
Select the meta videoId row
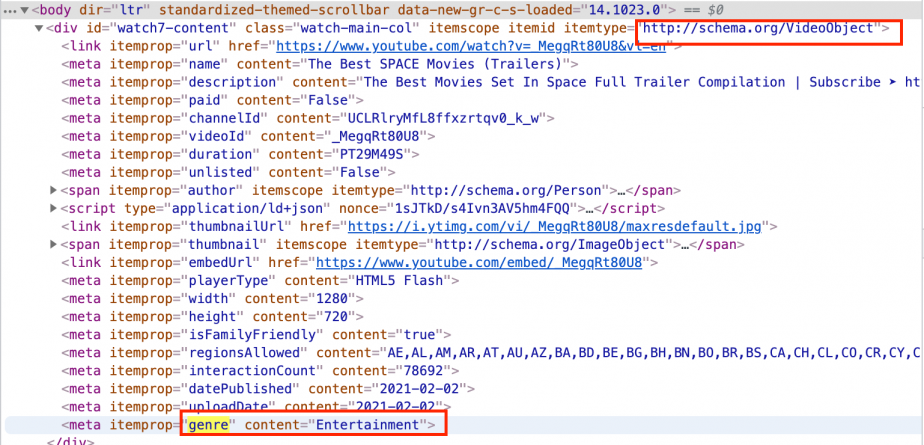click(248, 136)
